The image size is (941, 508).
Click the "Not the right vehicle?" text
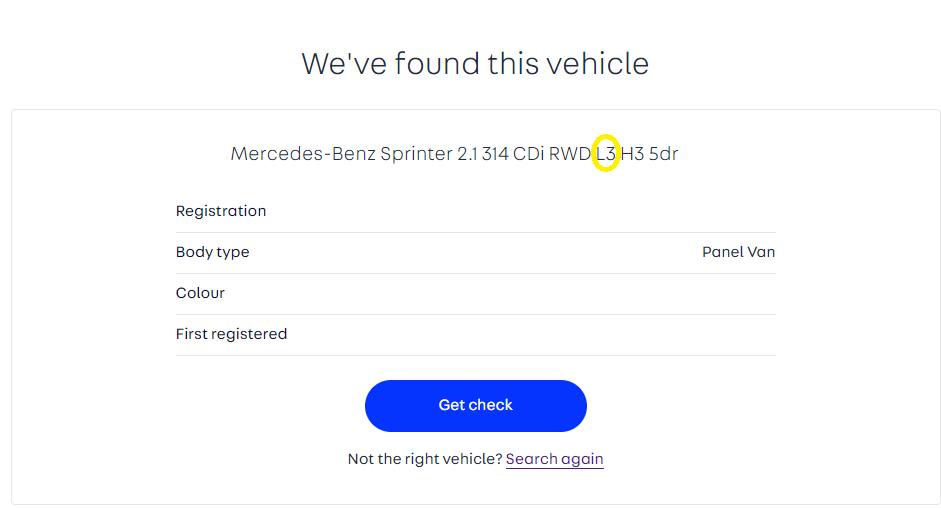click(x=424, y=459)
